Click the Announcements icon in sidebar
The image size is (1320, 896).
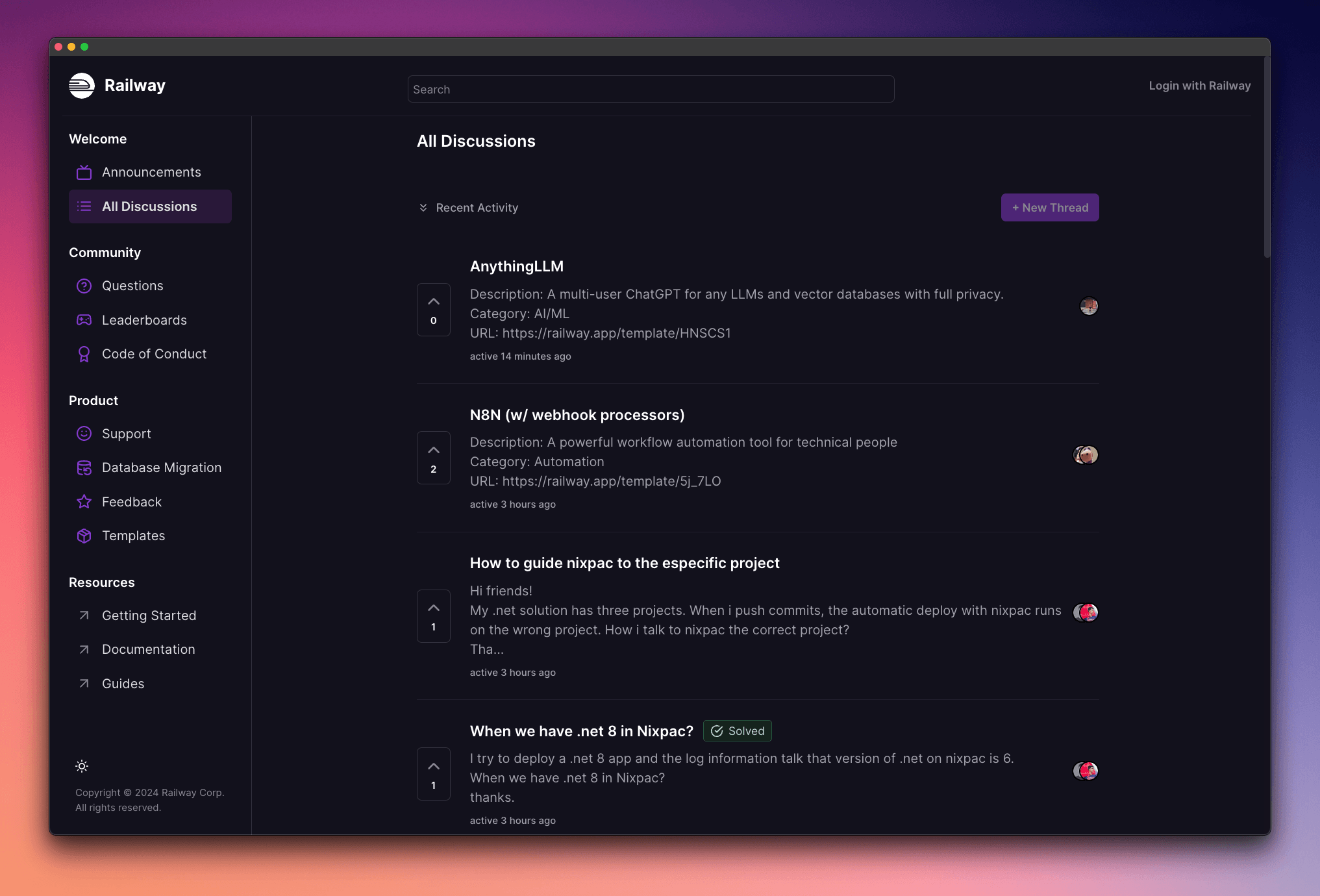[84, 172]
